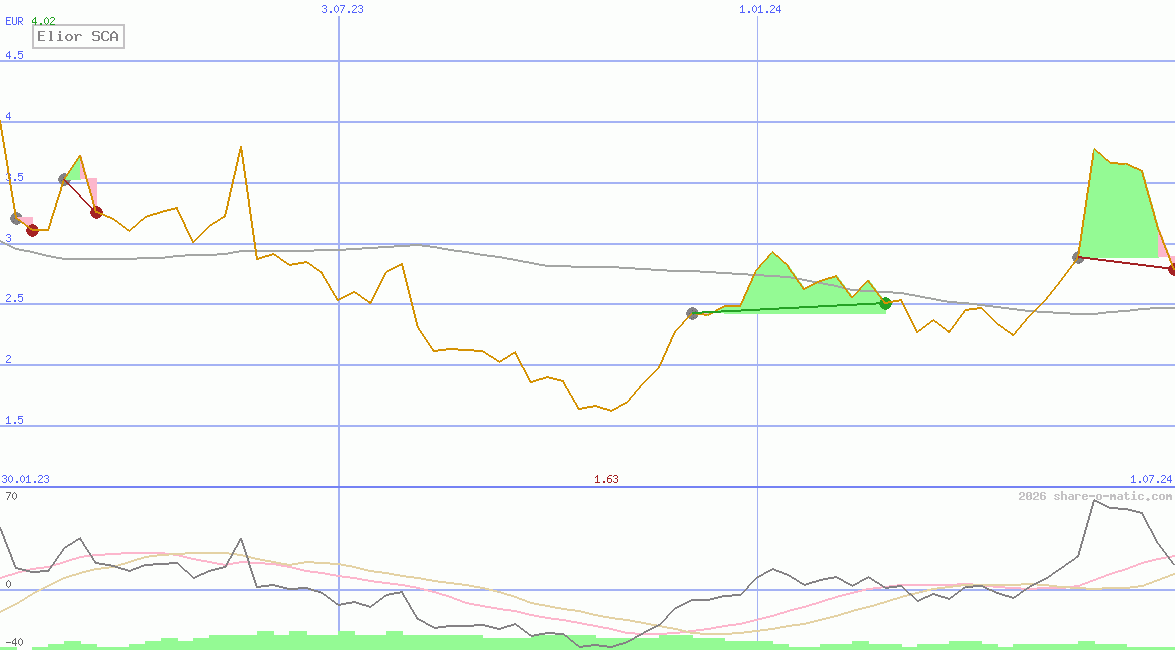
Task: Click the EUR currency label
Action: point(15,20)
